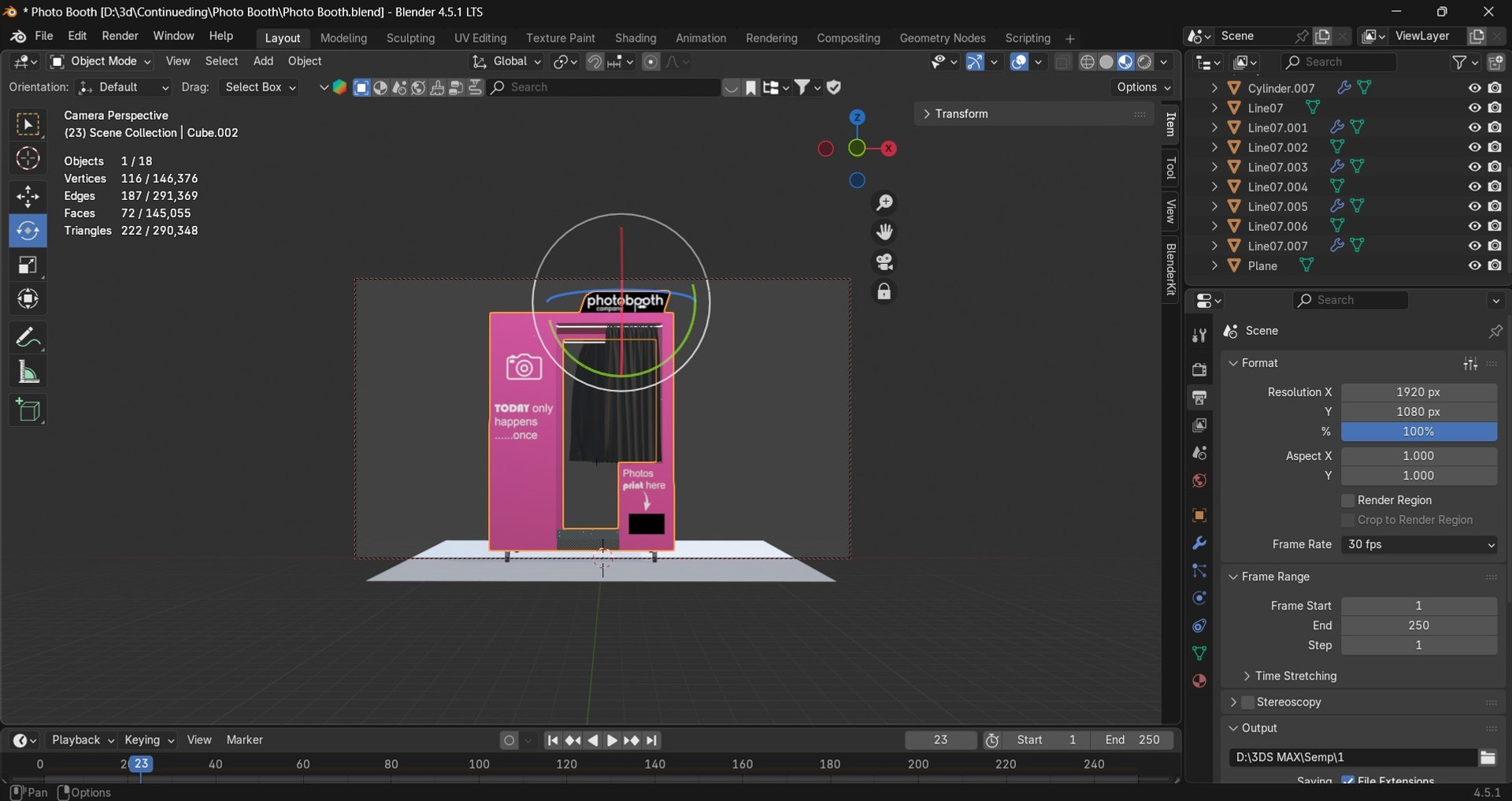Viewport: 1512px width, 801px height.
Task: Select the Cursor tool in the viewport toolbar
Action: coord(28,159)
